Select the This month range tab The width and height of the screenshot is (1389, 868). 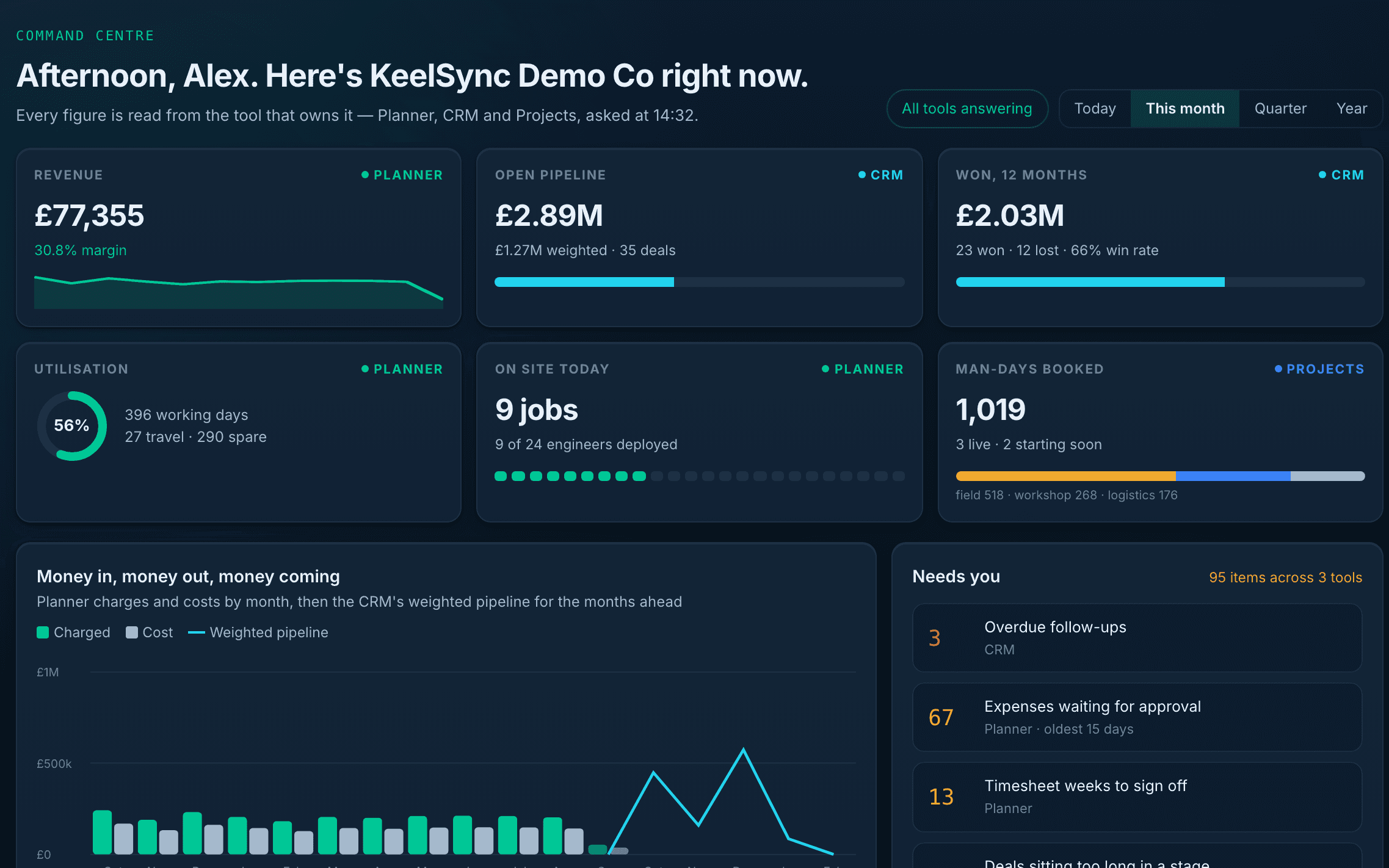(x=1185, y=109)
